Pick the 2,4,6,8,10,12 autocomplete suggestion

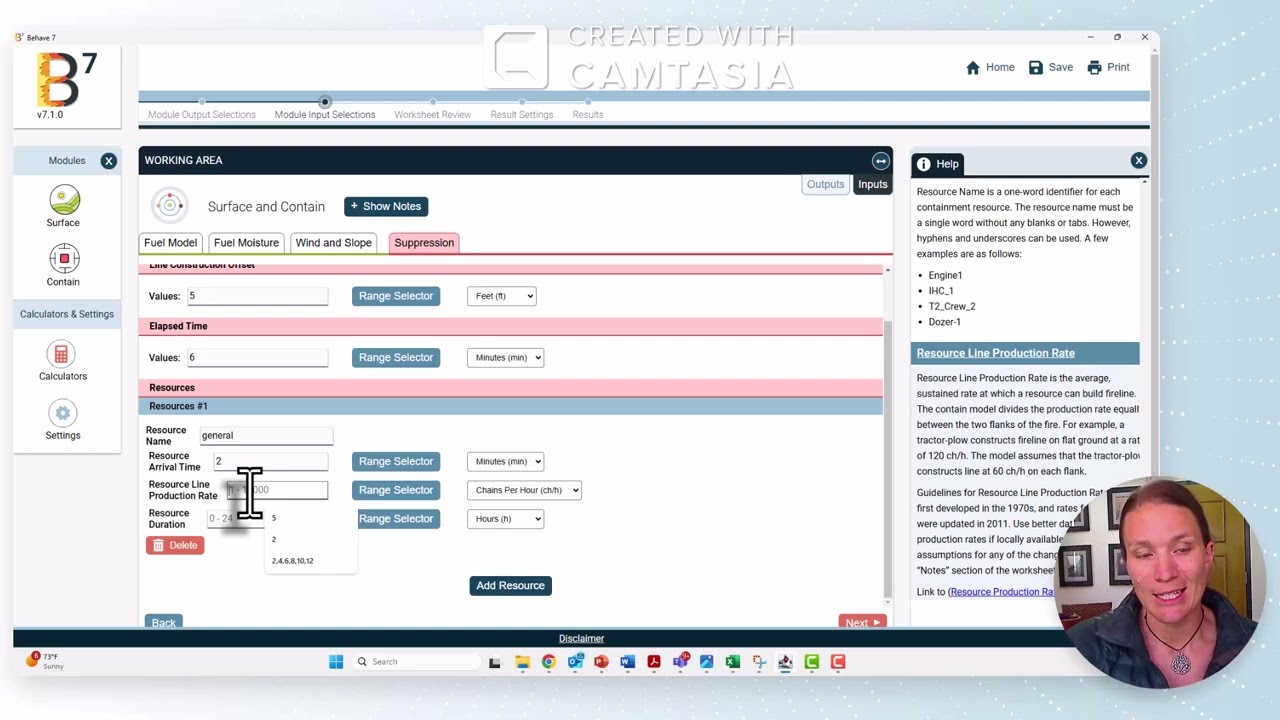tap(292, 561)
